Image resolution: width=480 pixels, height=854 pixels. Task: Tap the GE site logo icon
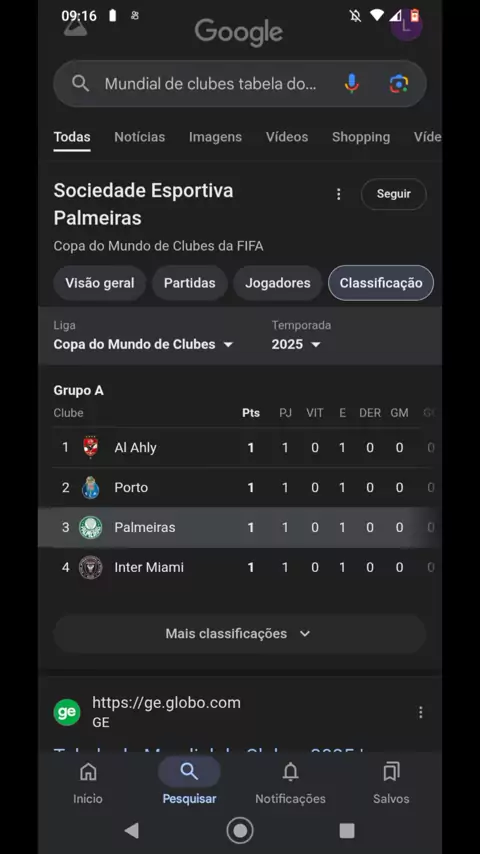[67, 712]
